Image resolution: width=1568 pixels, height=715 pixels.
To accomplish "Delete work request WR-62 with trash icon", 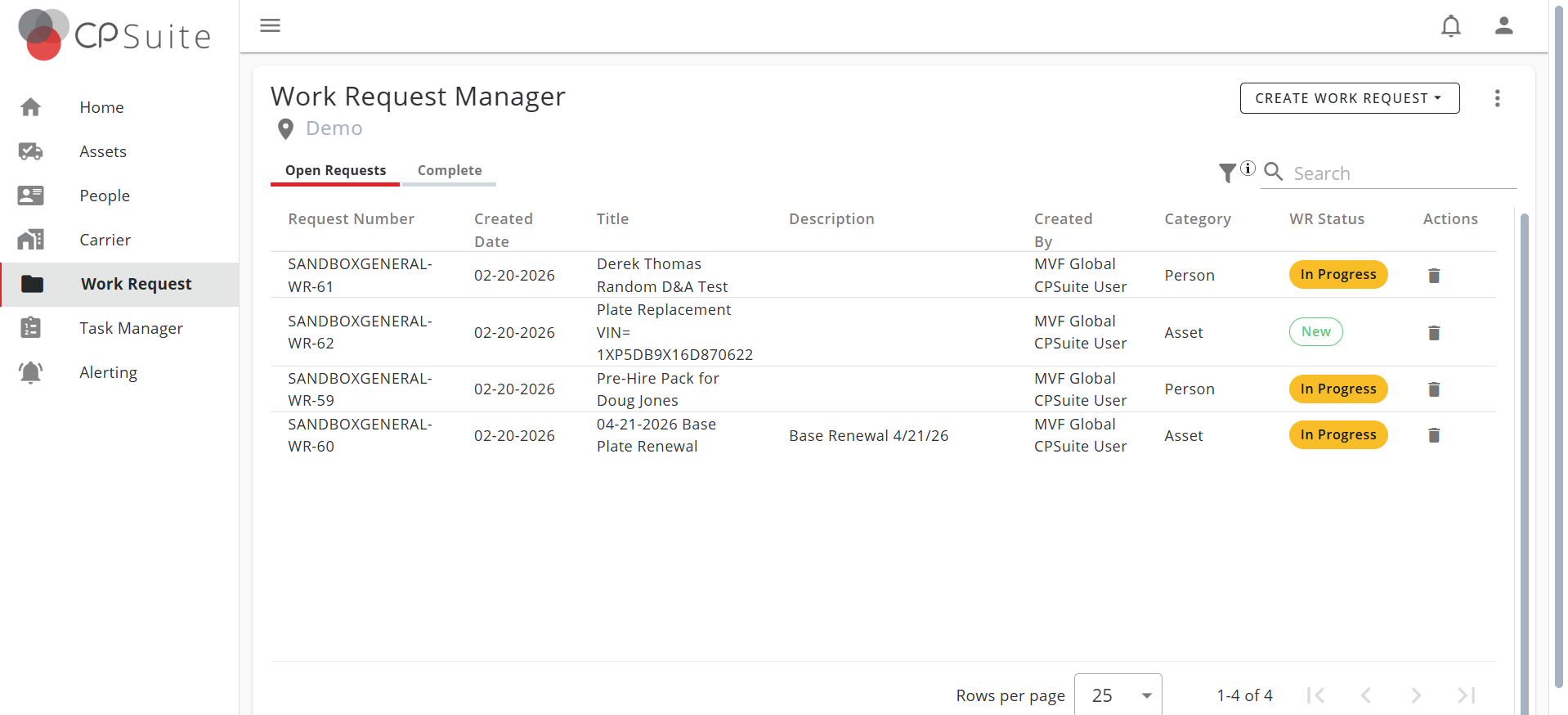I will pyautogui.click(x=1433, y=333).
